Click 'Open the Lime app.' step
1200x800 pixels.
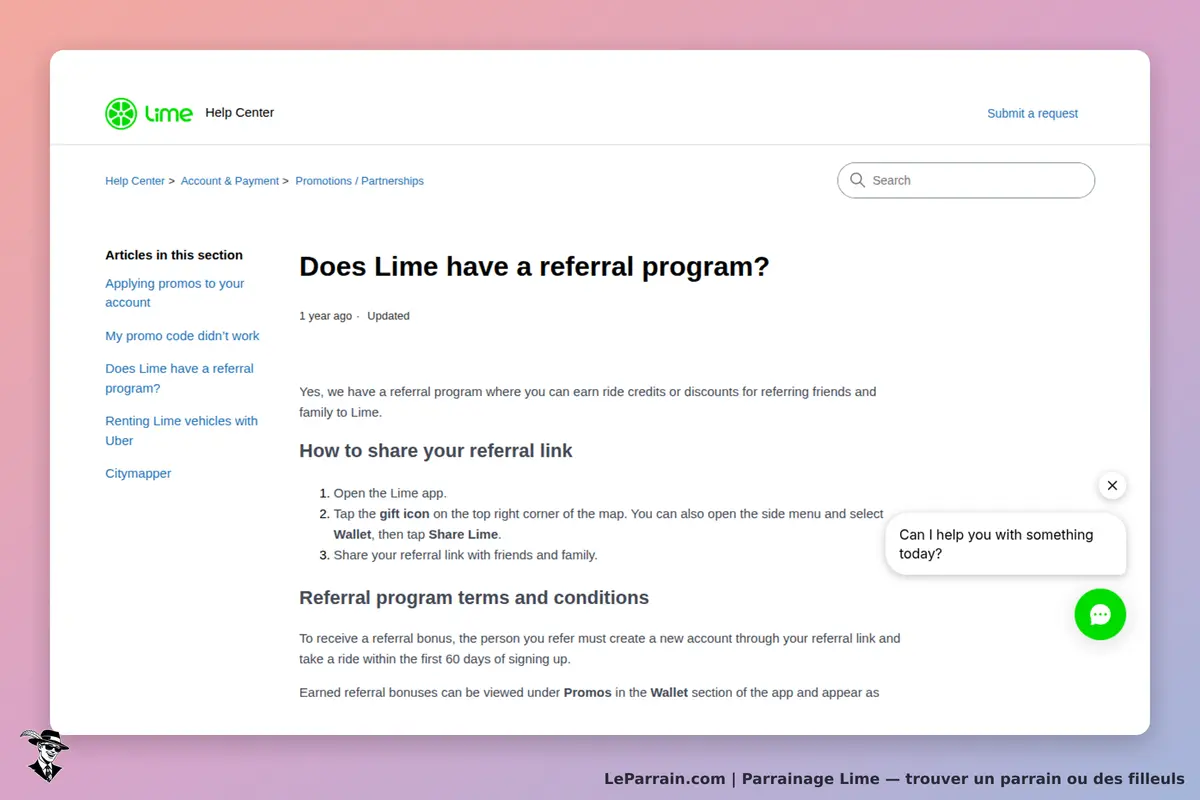[390, 493]
